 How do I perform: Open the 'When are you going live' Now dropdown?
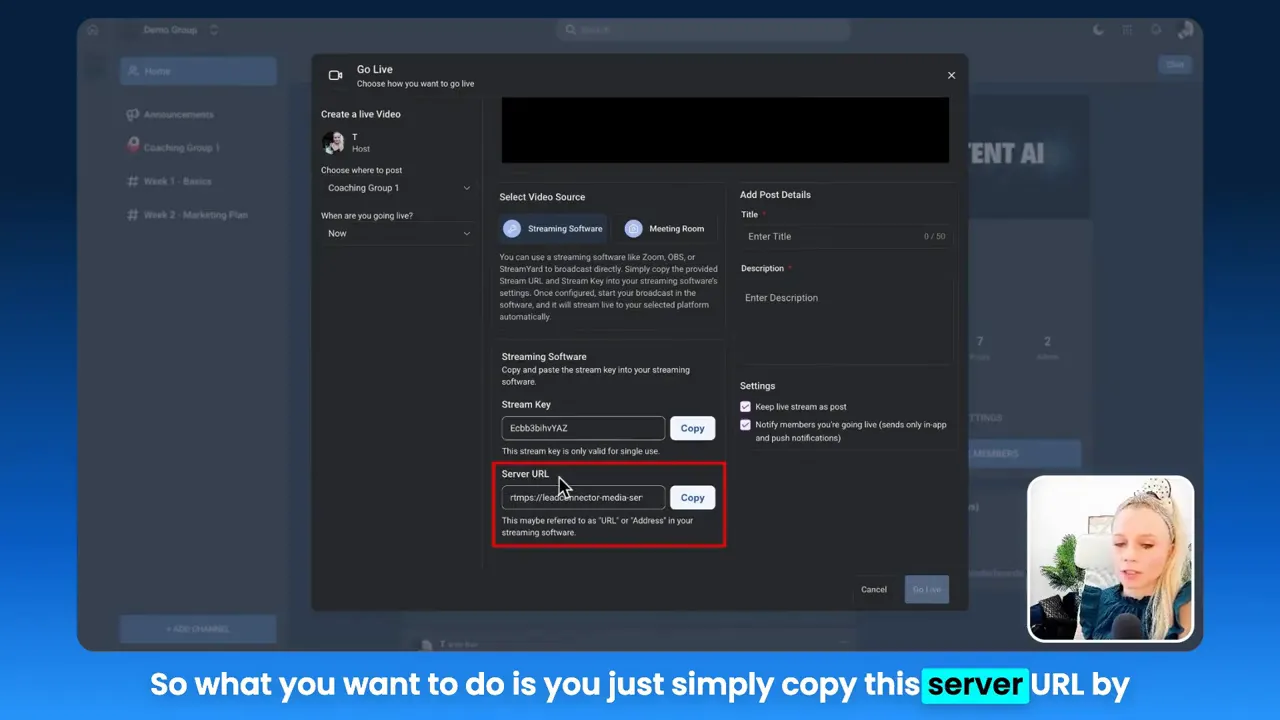398,234
